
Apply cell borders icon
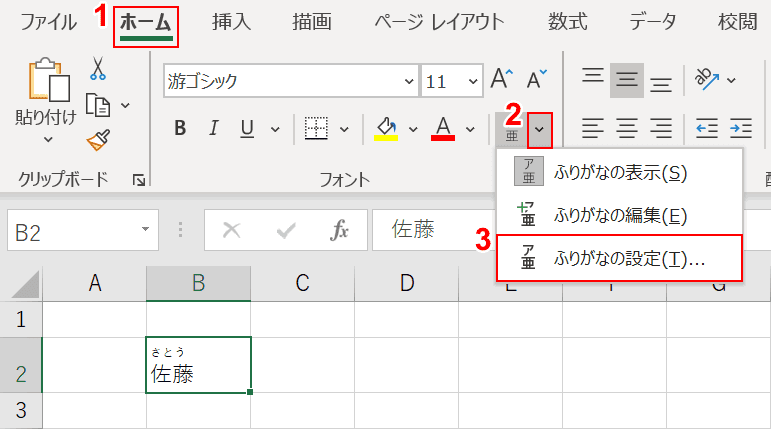(x=316, y=128)
